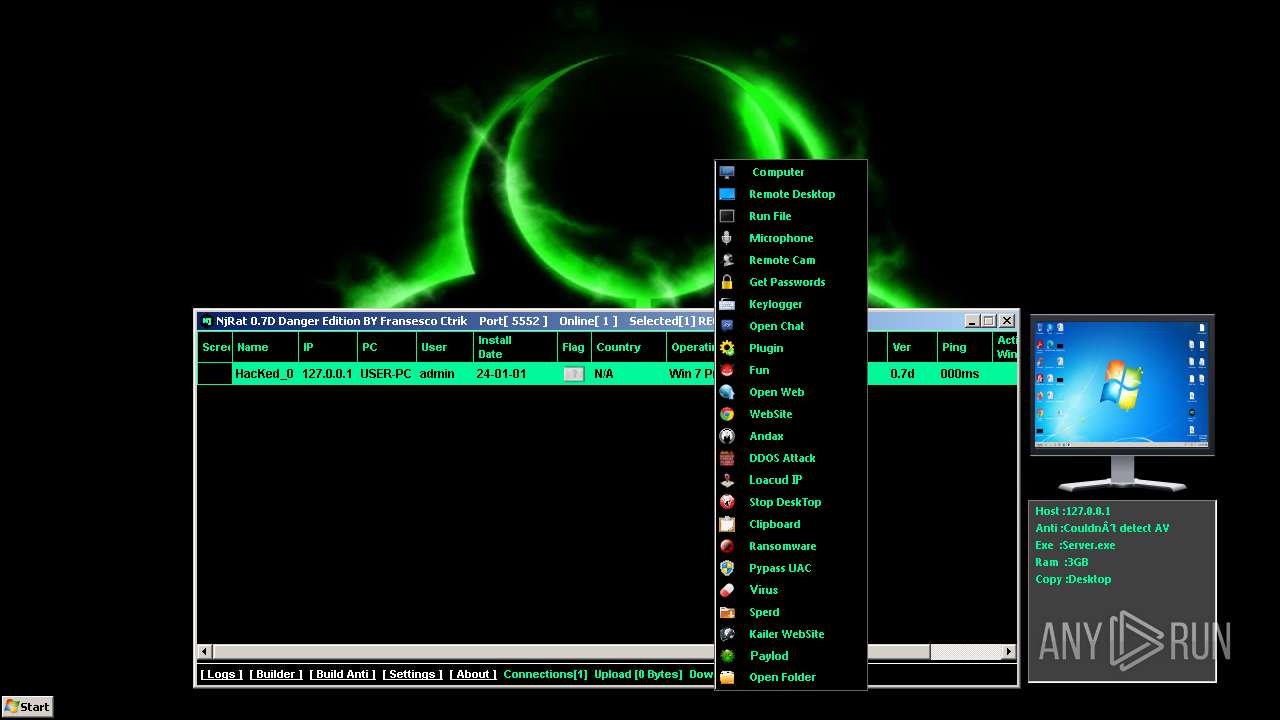Click the Host :127.0.0.1 info line

[1073, 511]
